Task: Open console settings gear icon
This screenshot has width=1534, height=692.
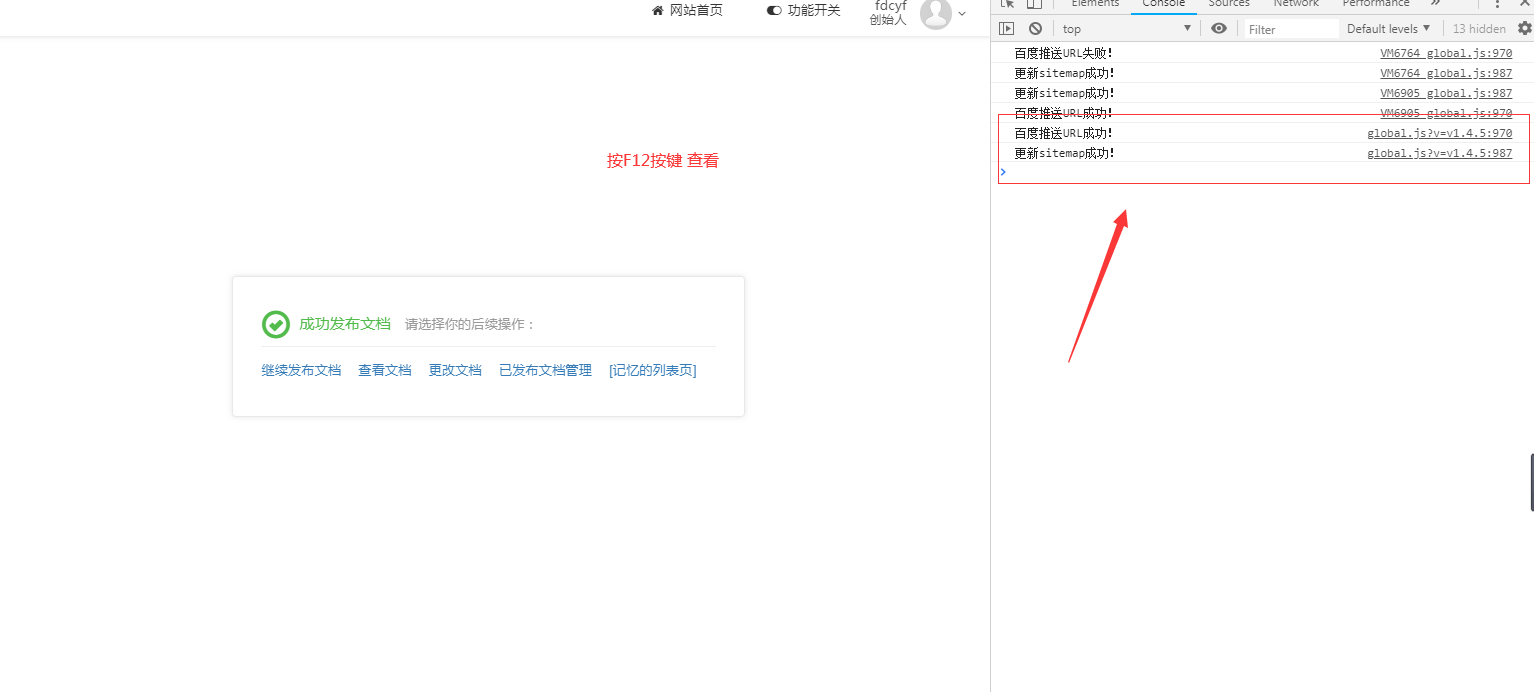Action: pos(1524,29)
